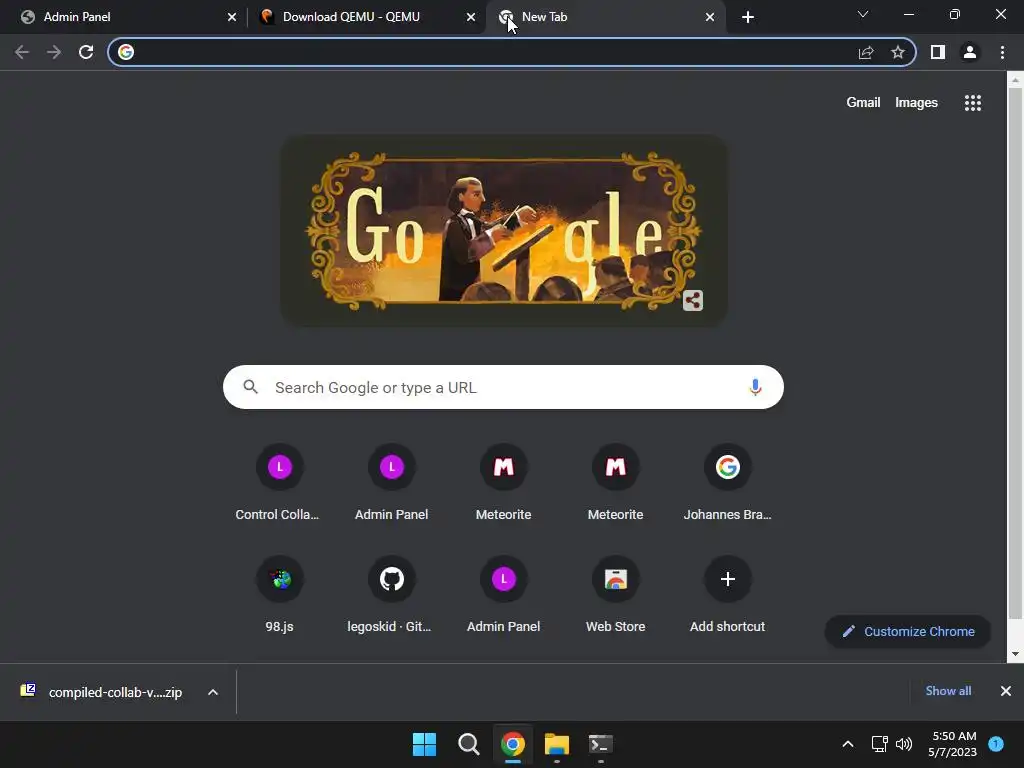Open the 98.js shortcut

[x=280, y=595]
